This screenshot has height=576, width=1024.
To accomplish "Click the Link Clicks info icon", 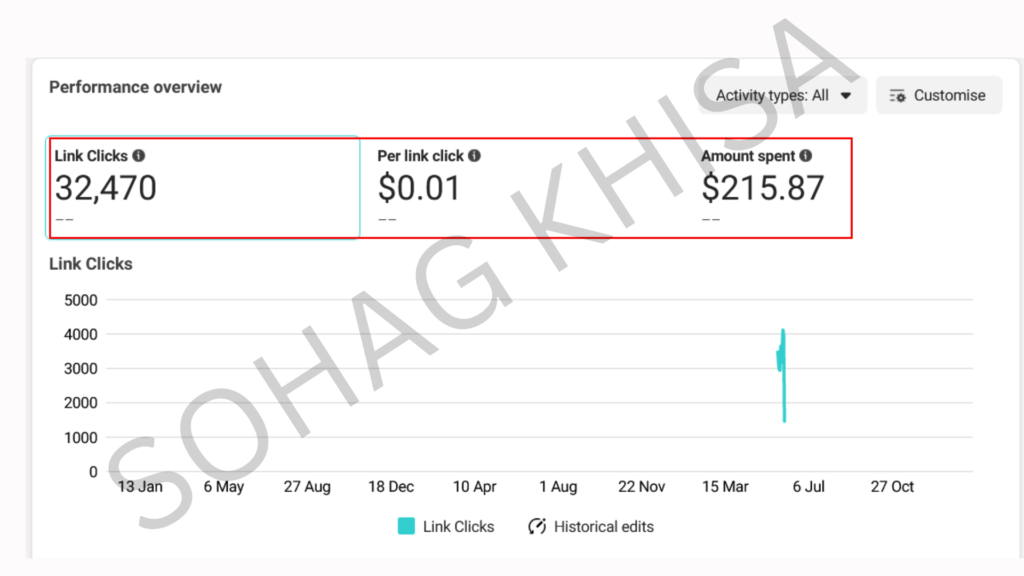I will [138, 155].
